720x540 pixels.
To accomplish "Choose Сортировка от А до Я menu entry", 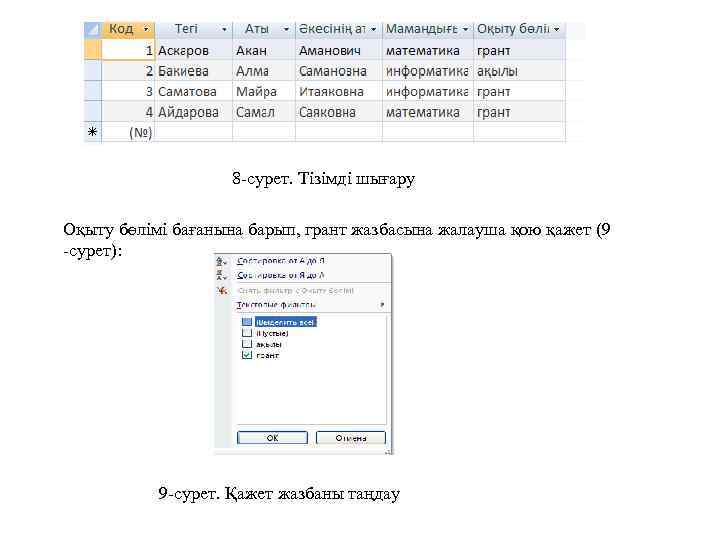I will pyautogui.click(x=281, y=261).
